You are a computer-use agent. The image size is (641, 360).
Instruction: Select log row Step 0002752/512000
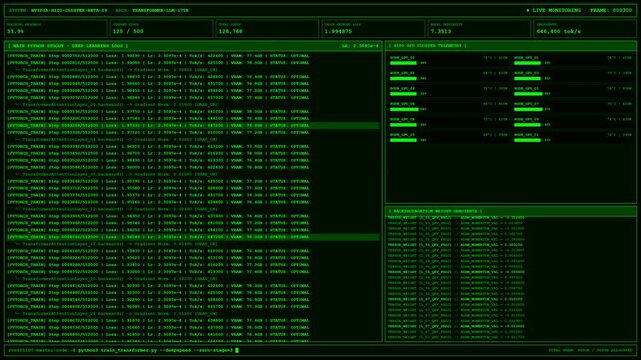click(193, 56)
